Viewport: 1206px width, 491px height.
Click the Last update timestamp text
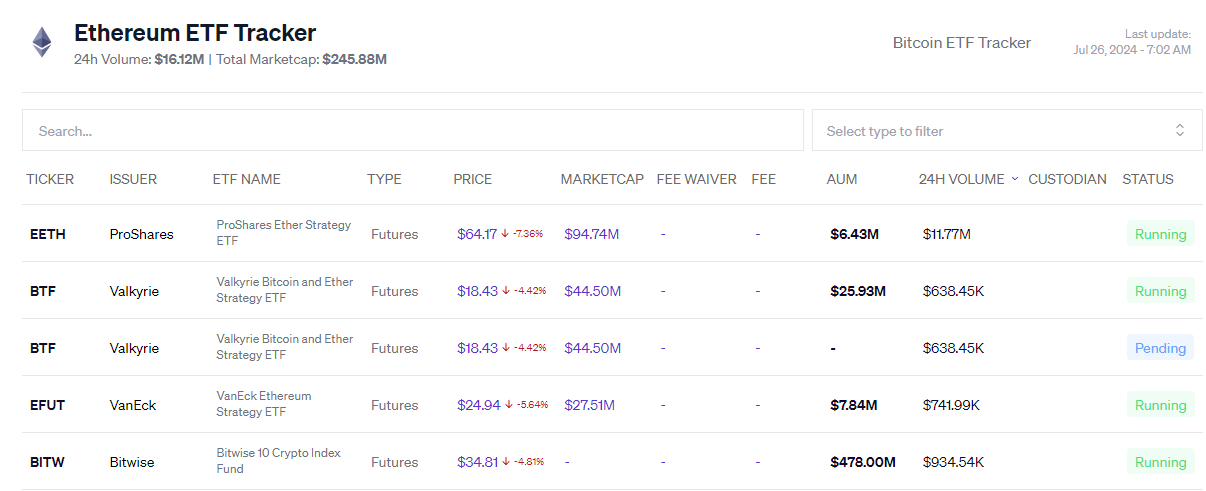[x=1132, y=42]
